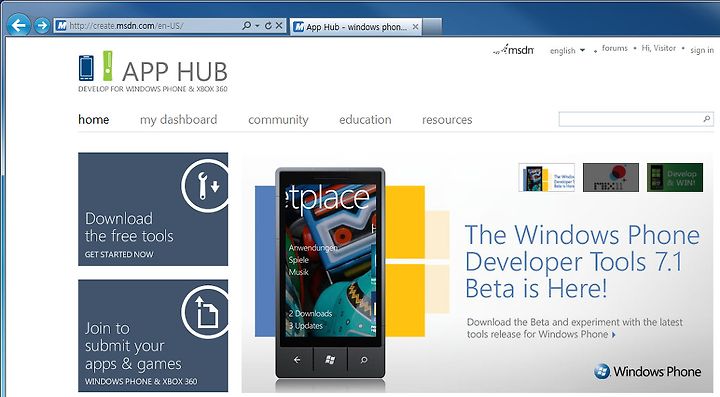
Task: Click the address bar search magnifier icon
Action: 247,26
